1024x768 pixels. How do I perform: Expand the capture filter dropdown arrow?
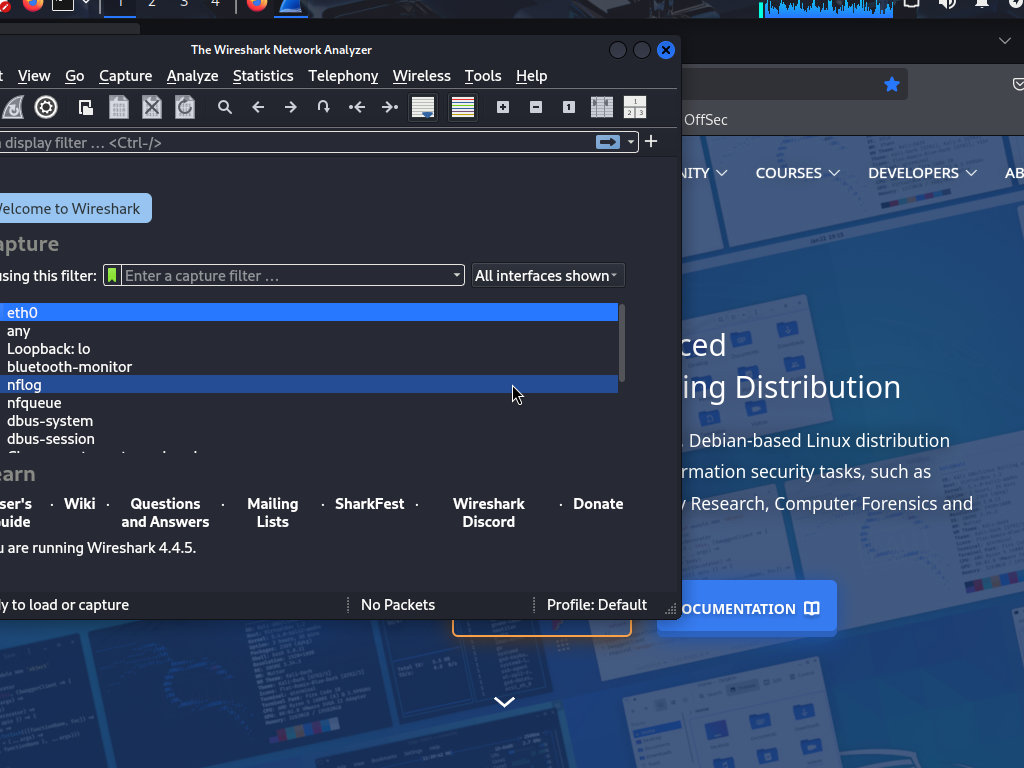coord(456,276)
